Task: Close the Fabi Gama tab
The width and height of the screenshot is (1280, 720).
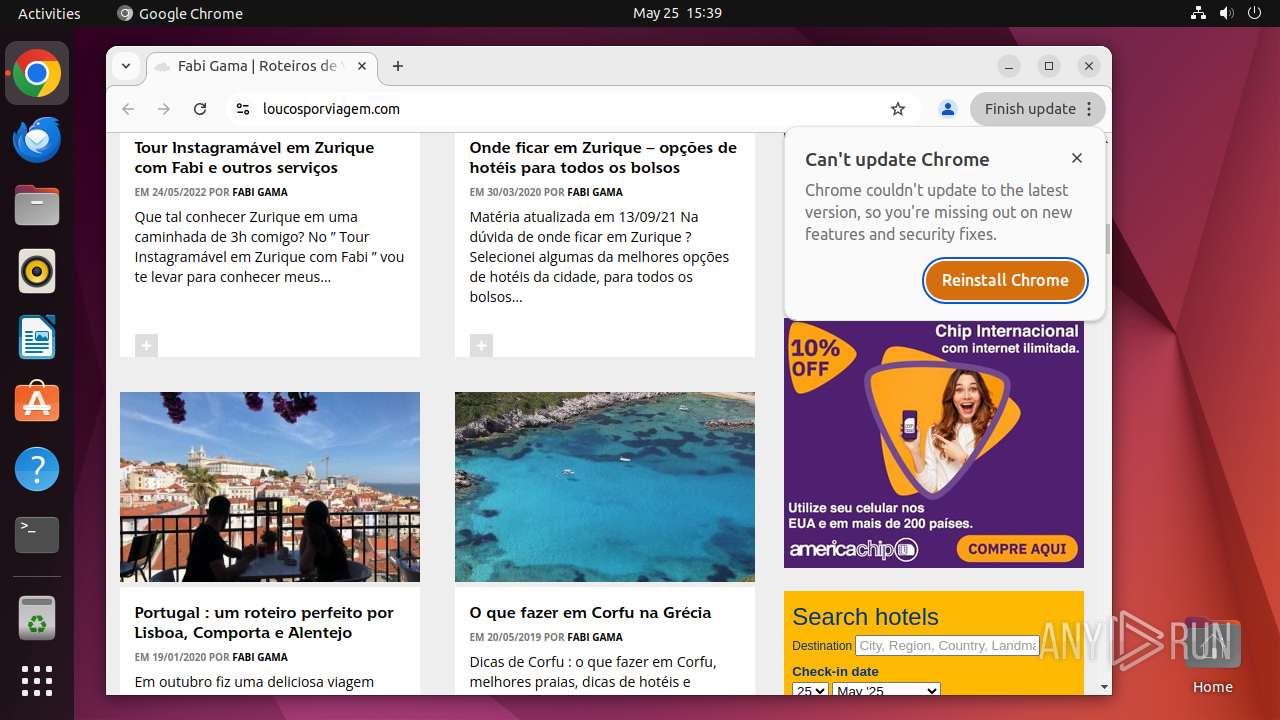Action: point(362,66)
